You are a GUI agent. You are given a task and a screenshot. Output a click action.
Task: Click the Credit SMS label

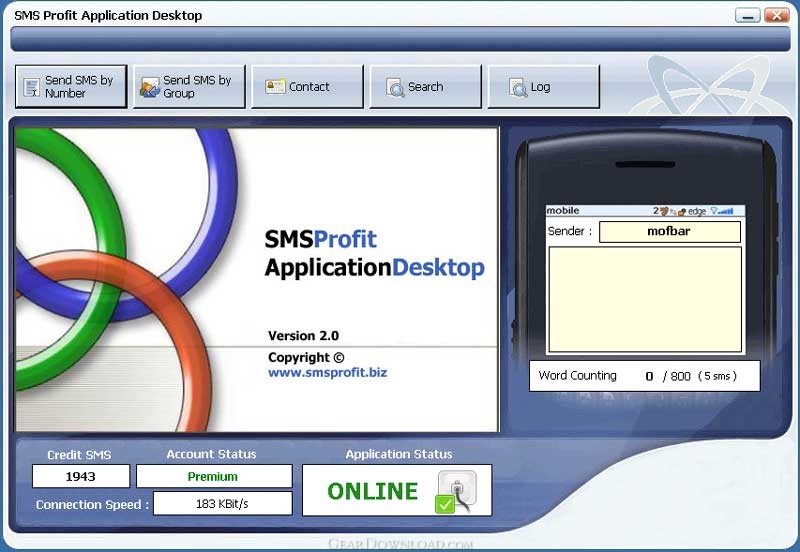(x=79, y=455)
